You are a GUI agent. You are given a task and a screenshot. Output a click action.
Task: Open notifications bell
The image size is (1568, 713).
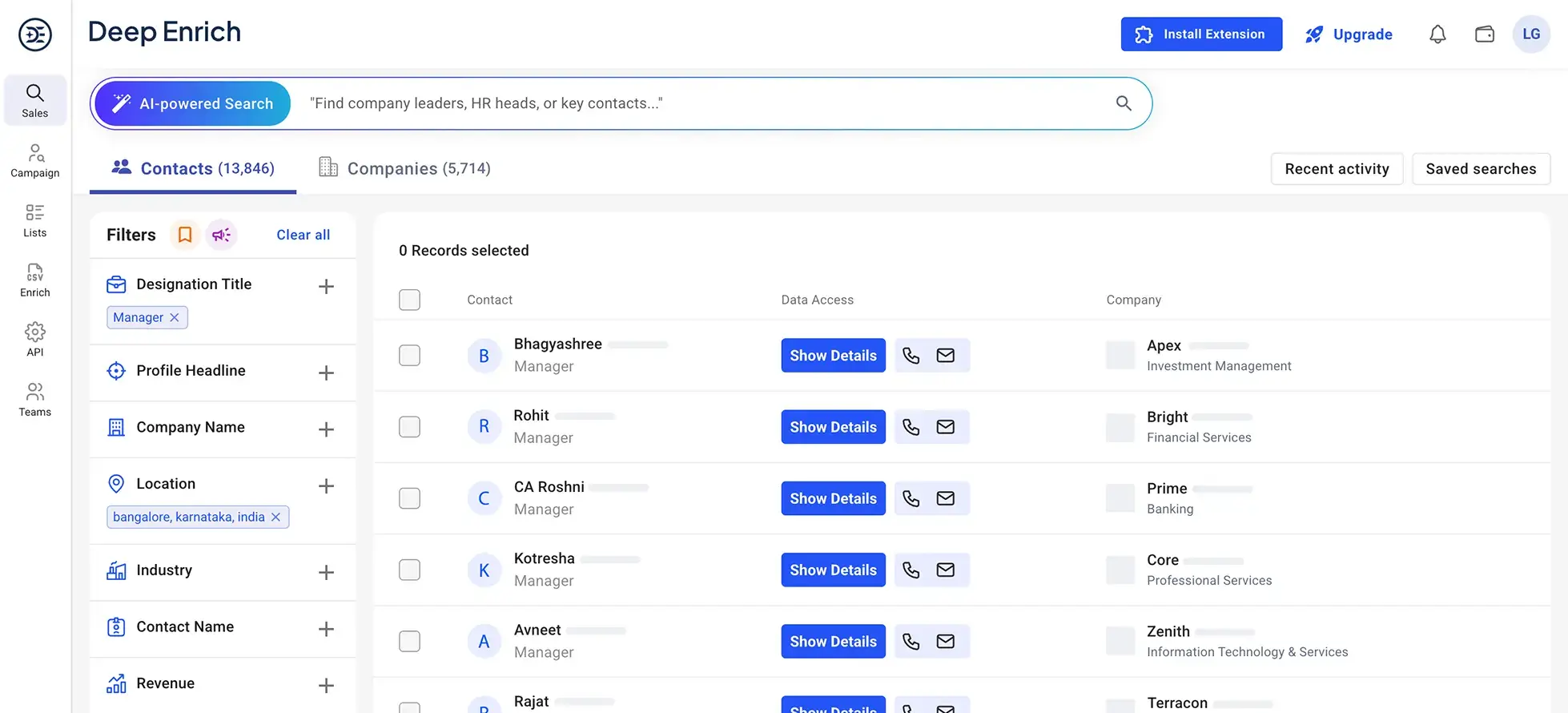click(1437, 34)
